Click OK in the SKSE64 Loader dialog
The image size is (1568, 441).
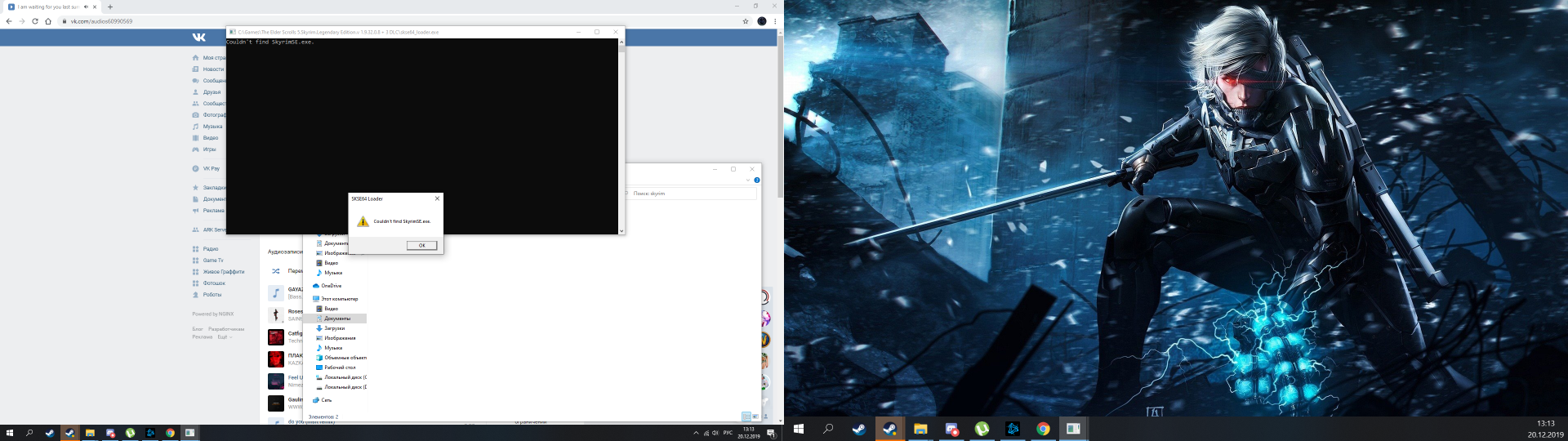[x=421, y=245]
